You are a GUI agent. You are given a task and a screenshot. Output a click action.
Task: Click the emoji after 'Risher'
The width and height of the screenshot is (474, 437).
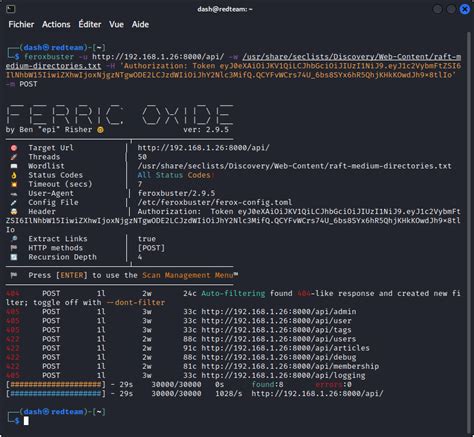click(100, 130)
